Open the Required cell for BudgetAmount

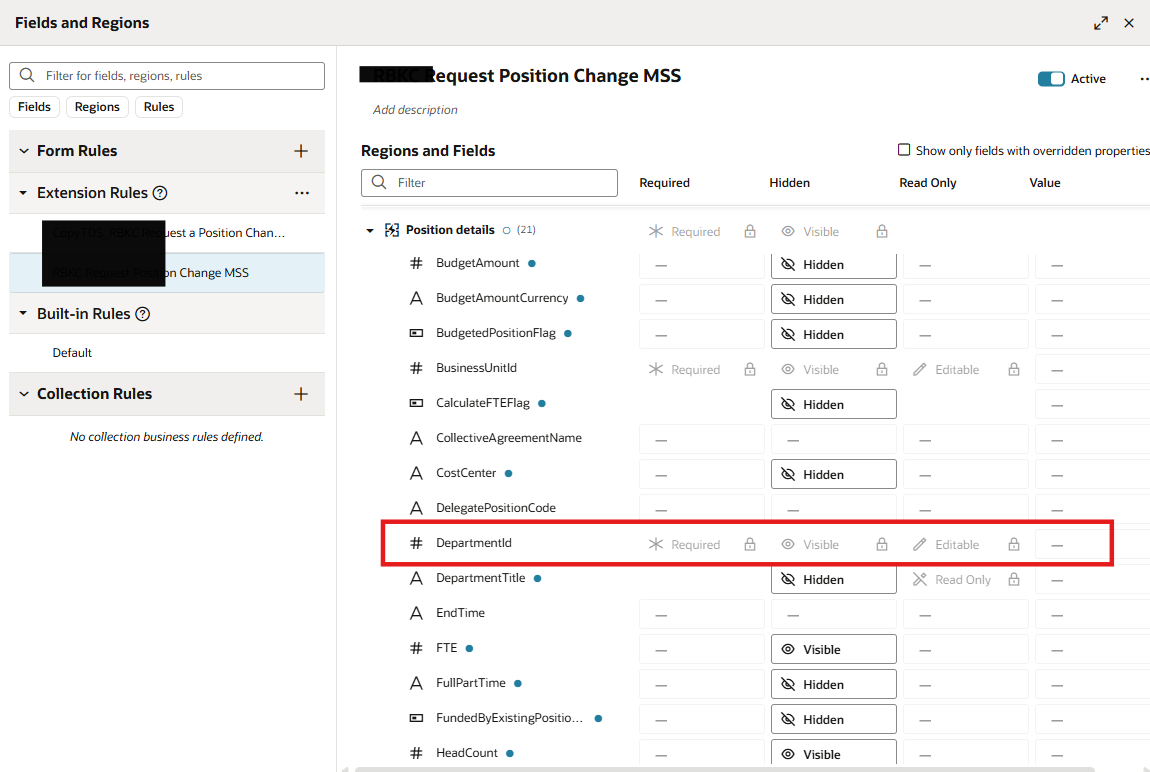[701, 265]
